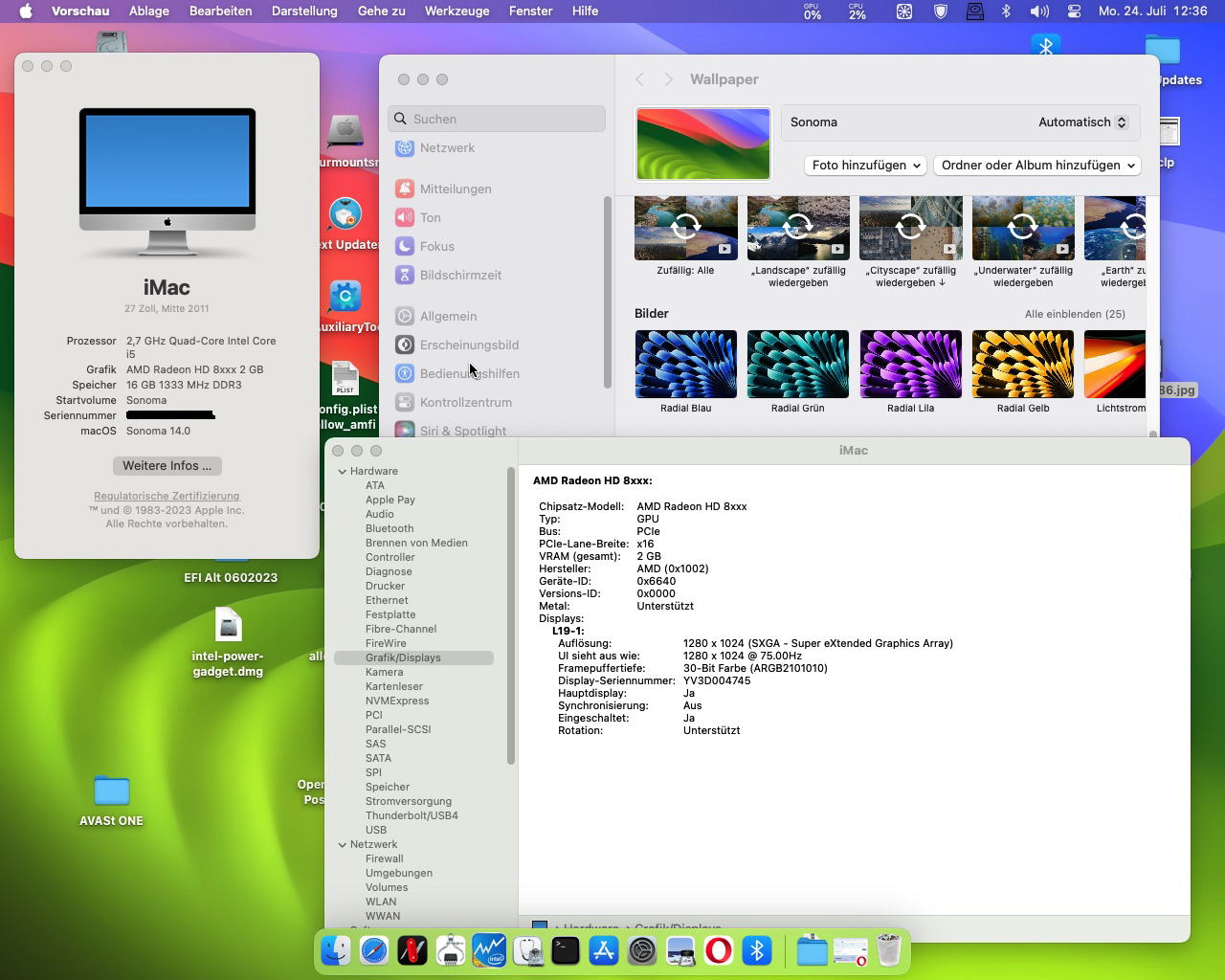Collapse Netzwerk tree section in System Information
Image resolution: width=1225 pixels, height=980 pixels.
[x=342, y=844]
